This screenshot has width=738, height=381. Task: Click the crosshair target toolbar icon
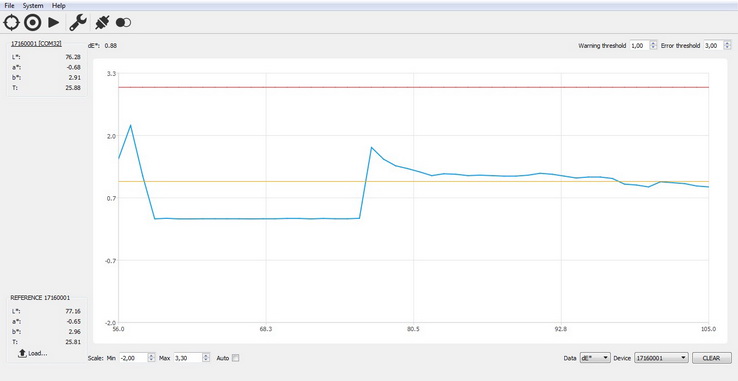11,22
